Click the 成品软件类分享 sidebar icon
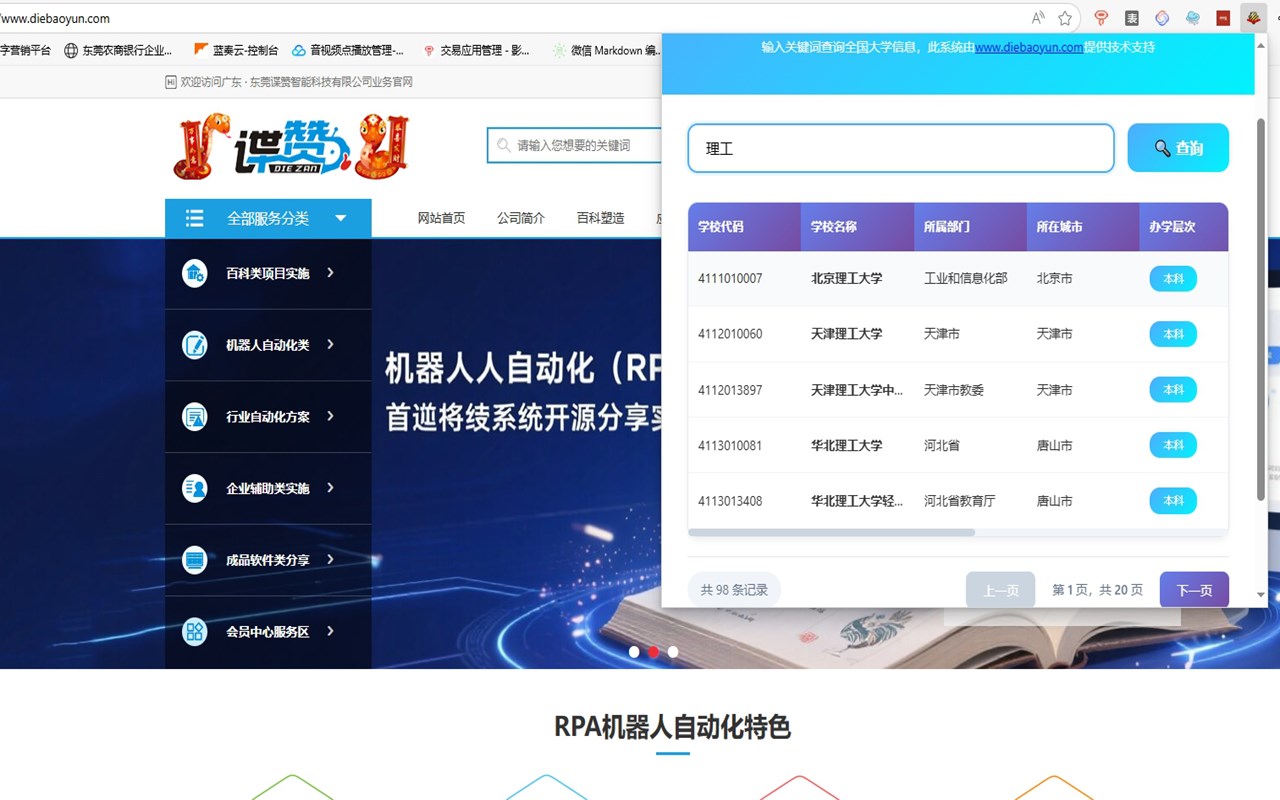The width and height of the screenshot is (1280, 800). pos(195,560)
